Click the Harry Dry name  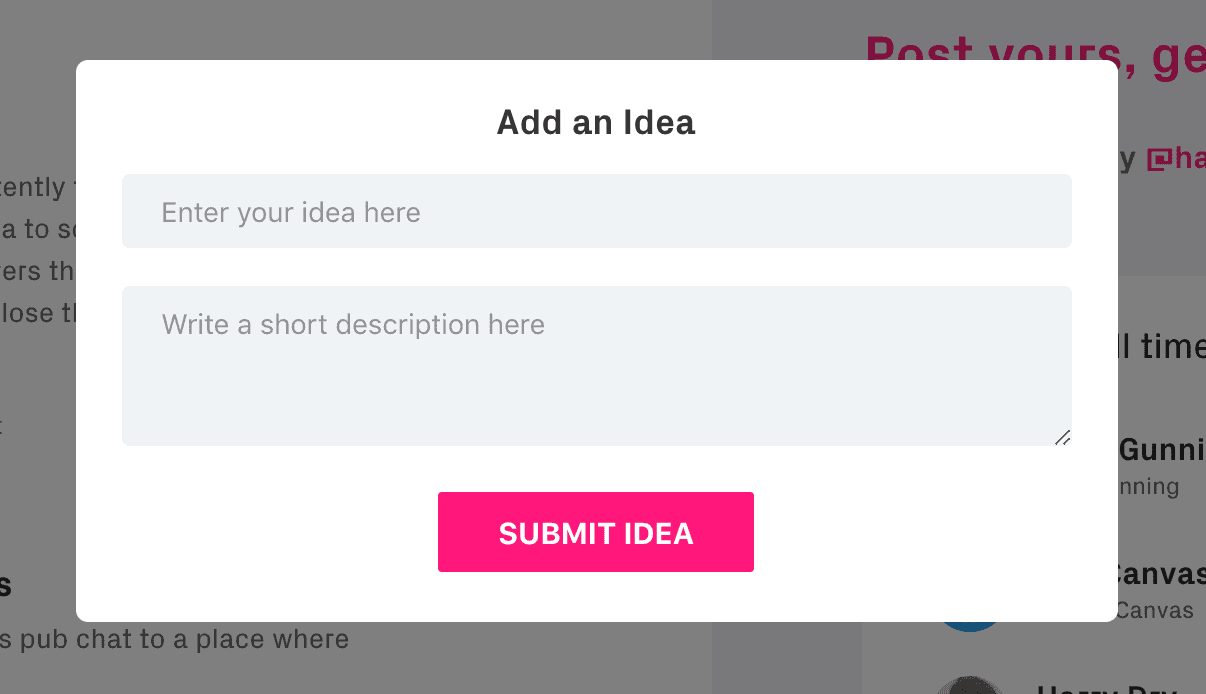pos(1120,688)
